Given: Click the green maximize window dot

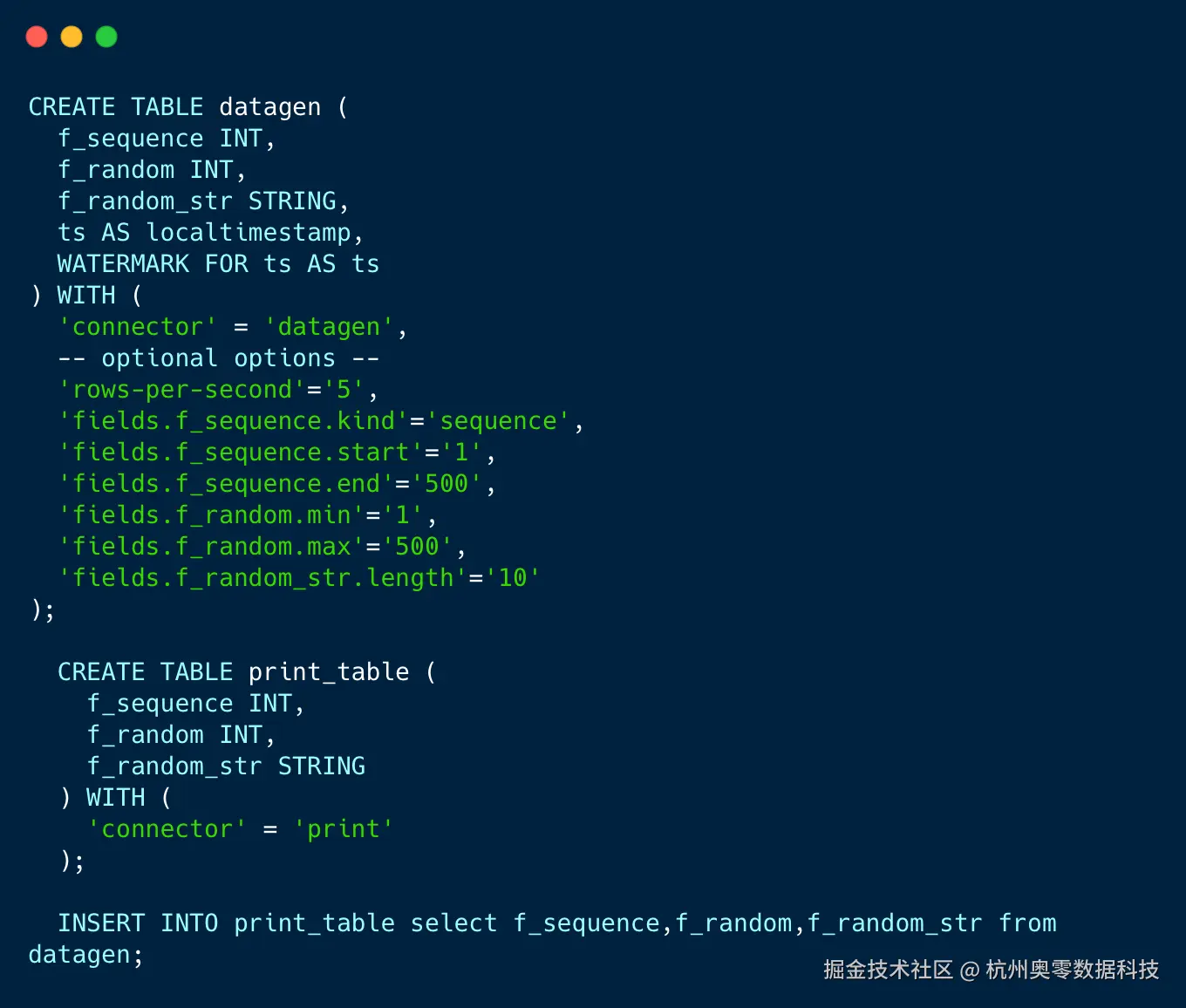Looking at the screenshot, I should click(106, 37).
